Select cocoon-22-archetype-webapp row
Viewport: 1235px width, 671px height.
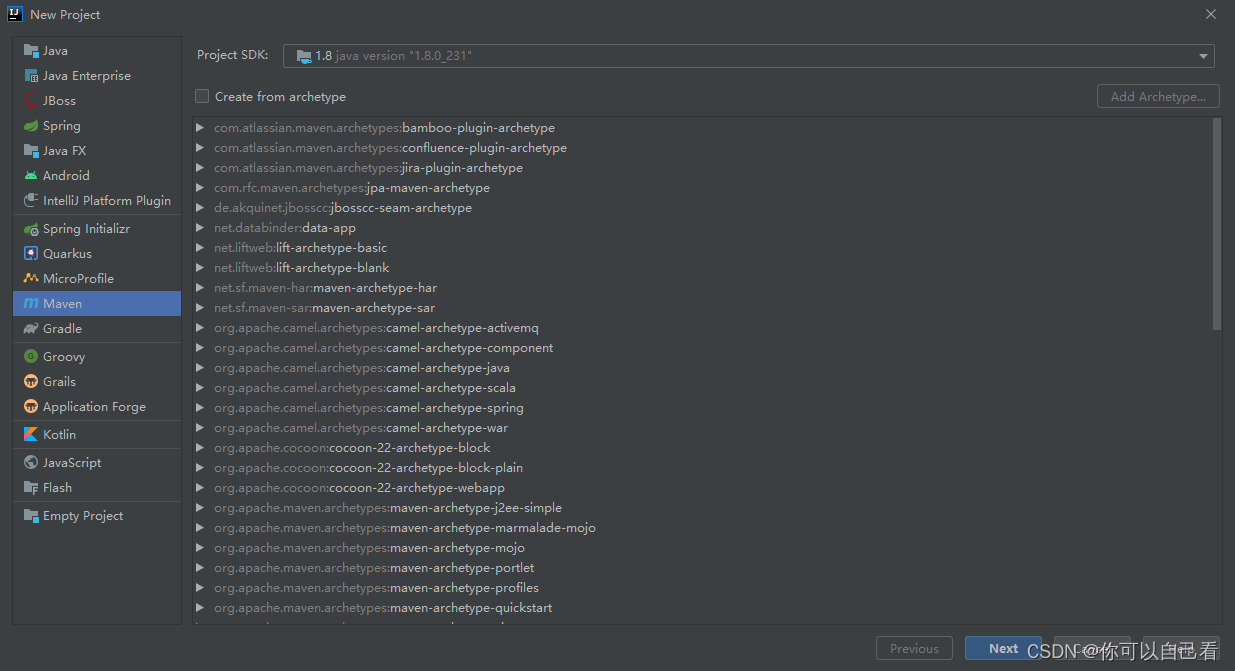(702, 488)
